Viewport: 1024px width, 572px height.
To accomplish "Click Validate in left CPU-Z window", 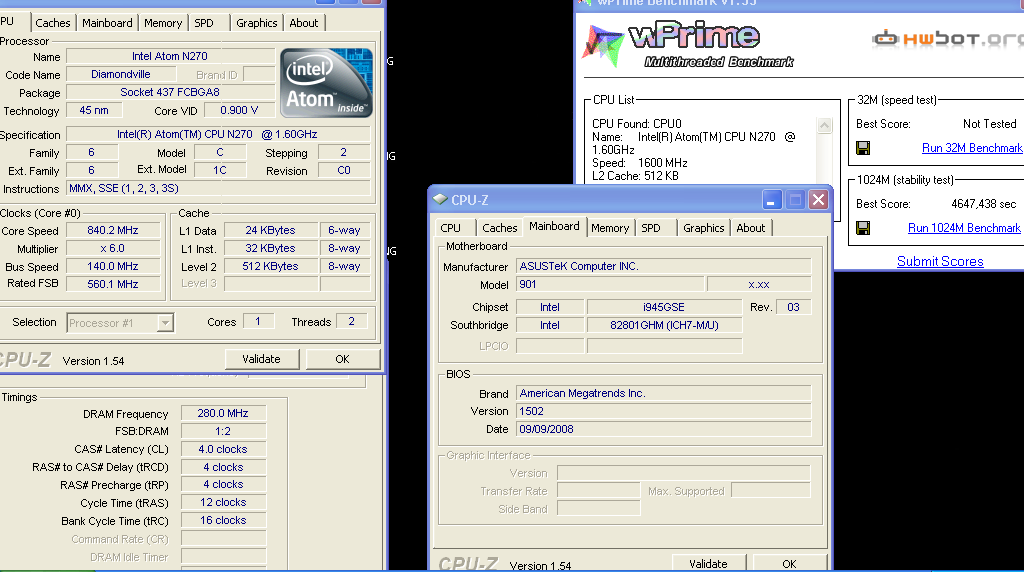I will point(262,359).
